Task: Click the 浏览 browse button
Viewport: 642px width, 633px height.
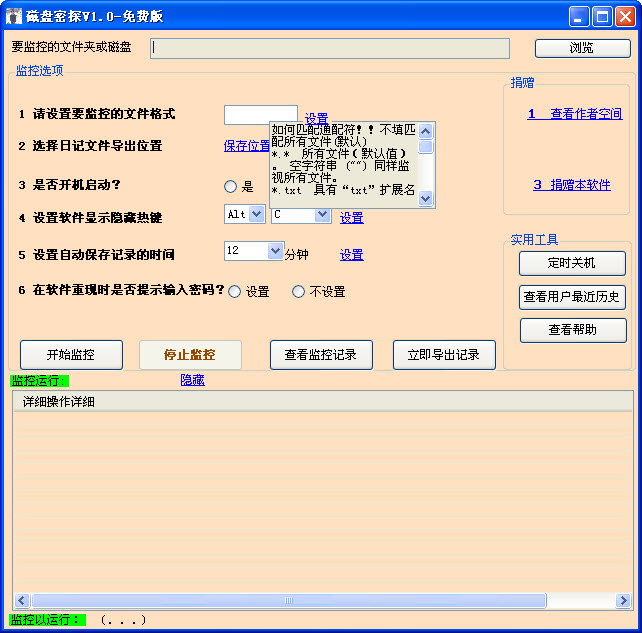Action: point(581,48)
